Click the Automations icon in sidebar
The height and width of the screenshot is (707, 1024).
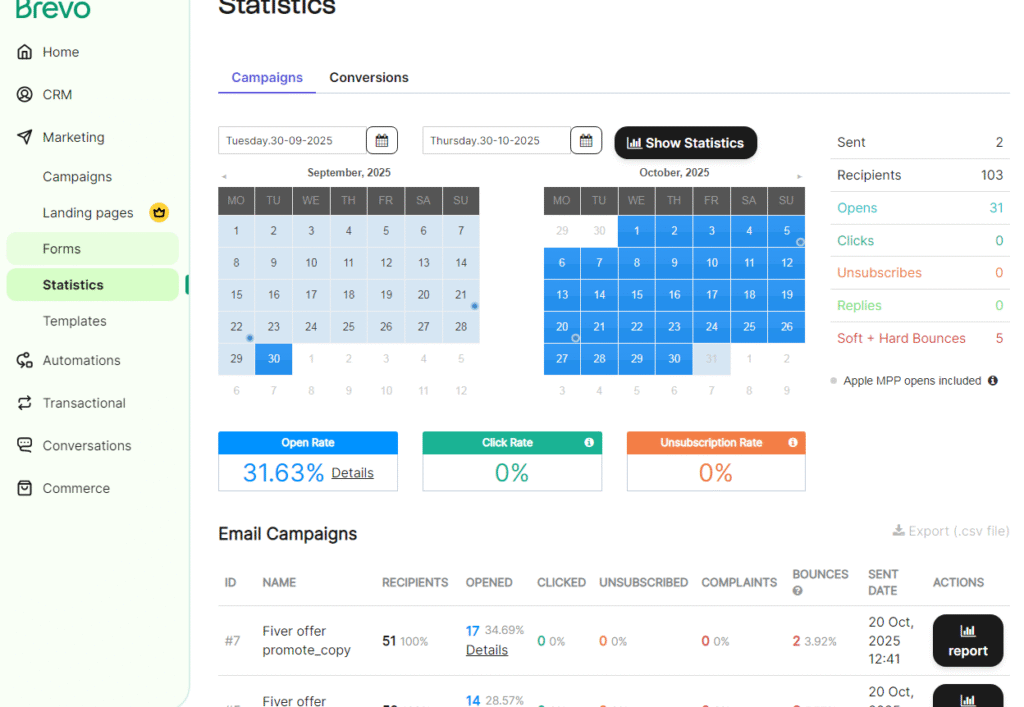25,361
